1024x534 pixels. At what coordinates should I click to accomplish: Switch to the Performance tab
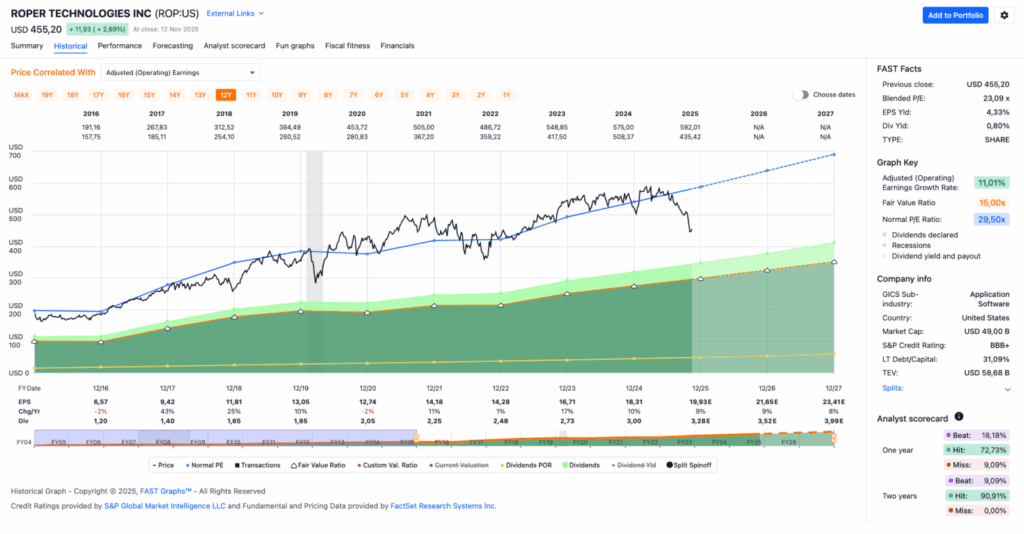[119, 46]
